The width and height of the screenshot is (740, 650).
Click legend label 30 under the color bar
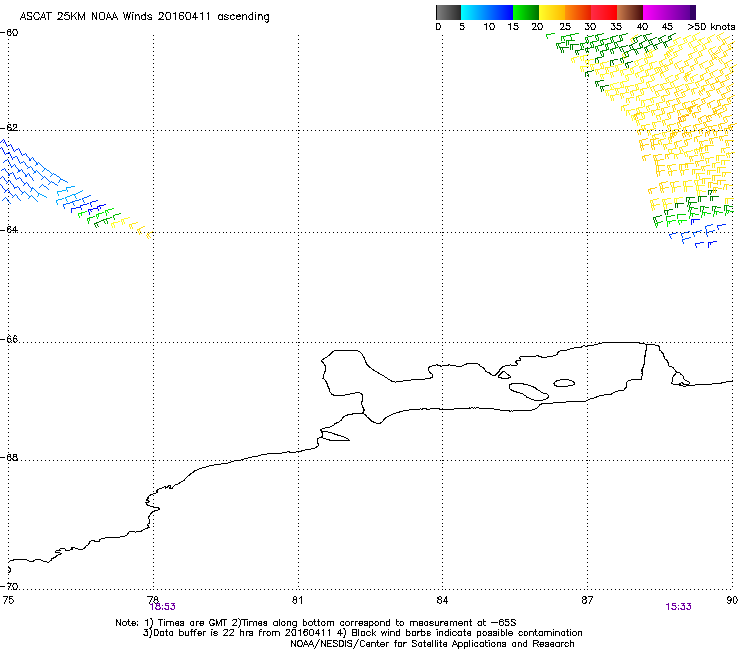[x=590, y=27]
